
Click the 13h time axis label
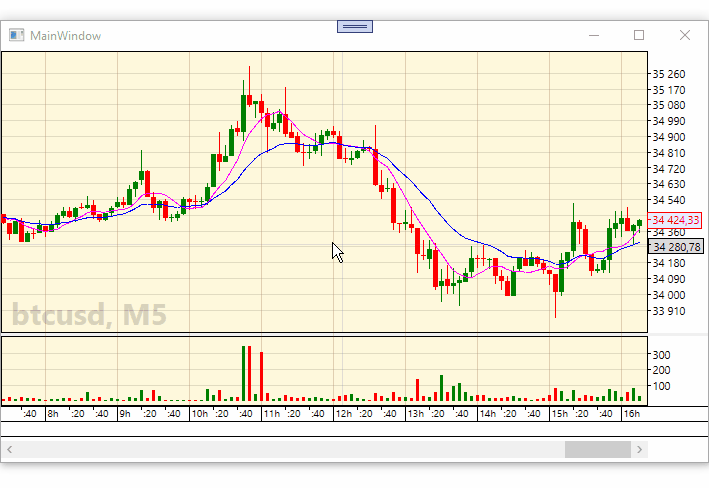(416, 414)
